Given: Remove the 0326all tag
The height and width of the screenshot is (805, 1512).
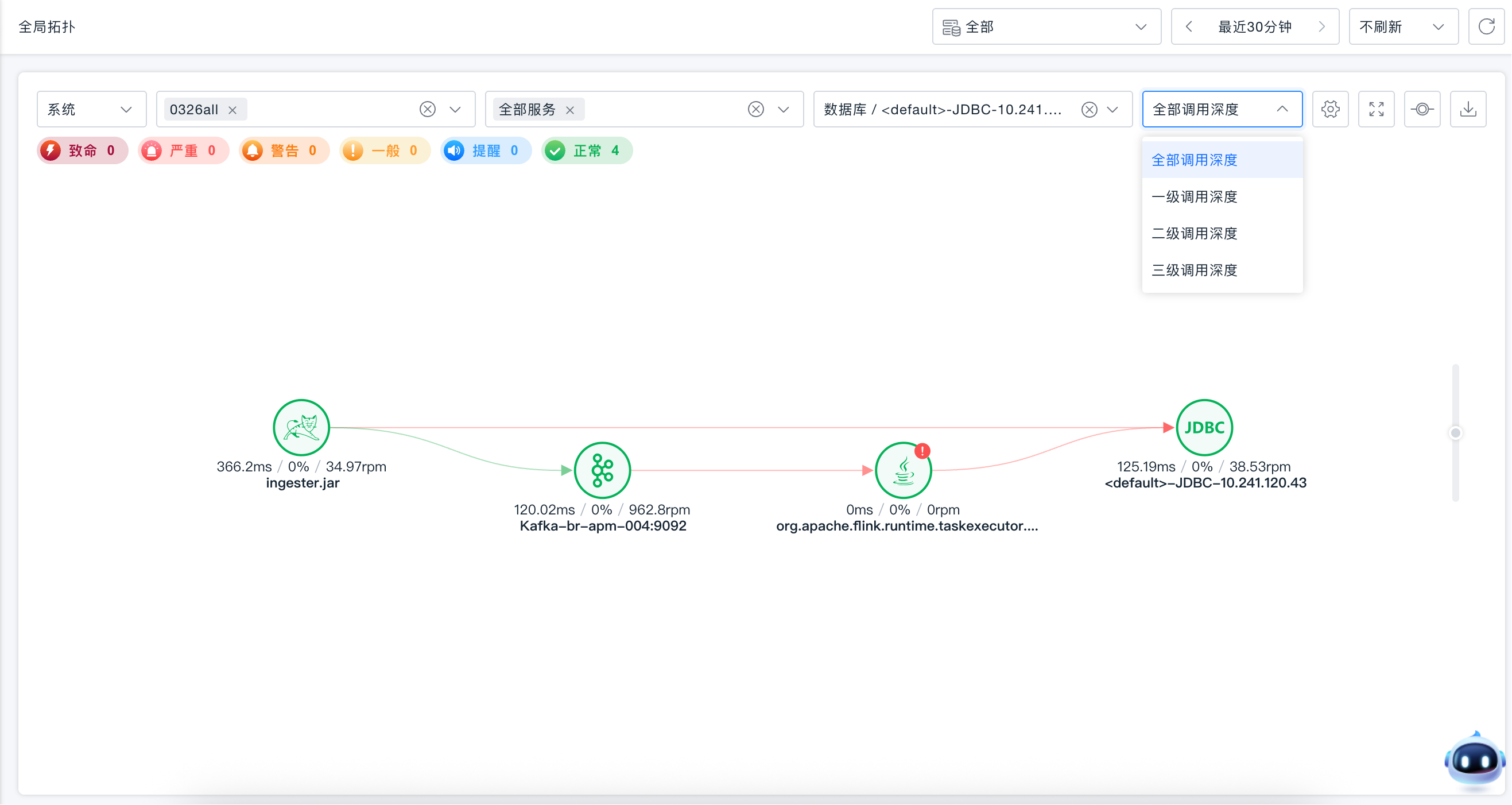Looking at the screenshot, I should coord(232,110).
